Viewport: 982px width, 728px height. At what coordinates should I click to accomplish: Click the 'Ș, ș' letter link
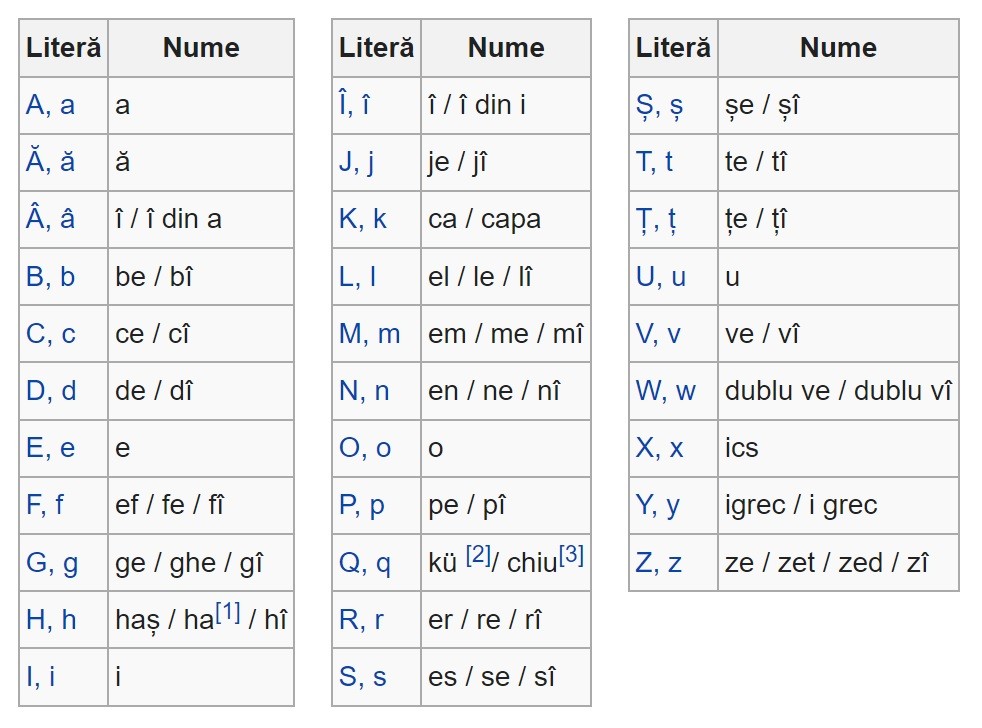[x=660, y=105]
